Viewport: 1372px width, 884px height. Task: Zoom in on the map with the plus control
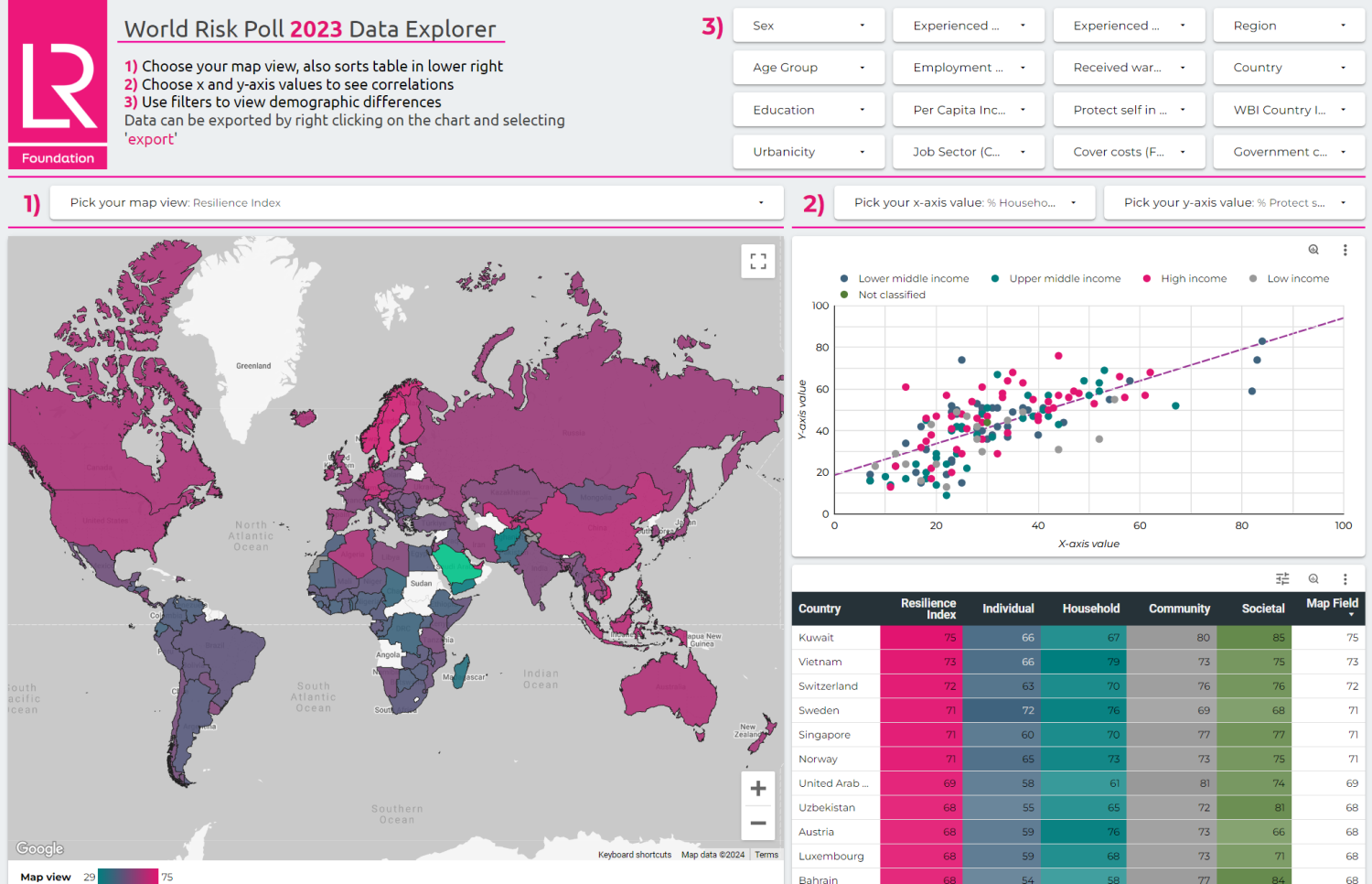(x=758, y=788)
